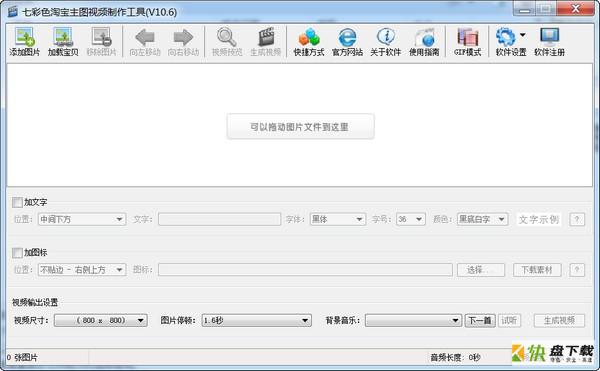Screen dimensions: 600x371
Task: Open the 颜色 color dropdown 黑底白字
Action: click(483, 219)
